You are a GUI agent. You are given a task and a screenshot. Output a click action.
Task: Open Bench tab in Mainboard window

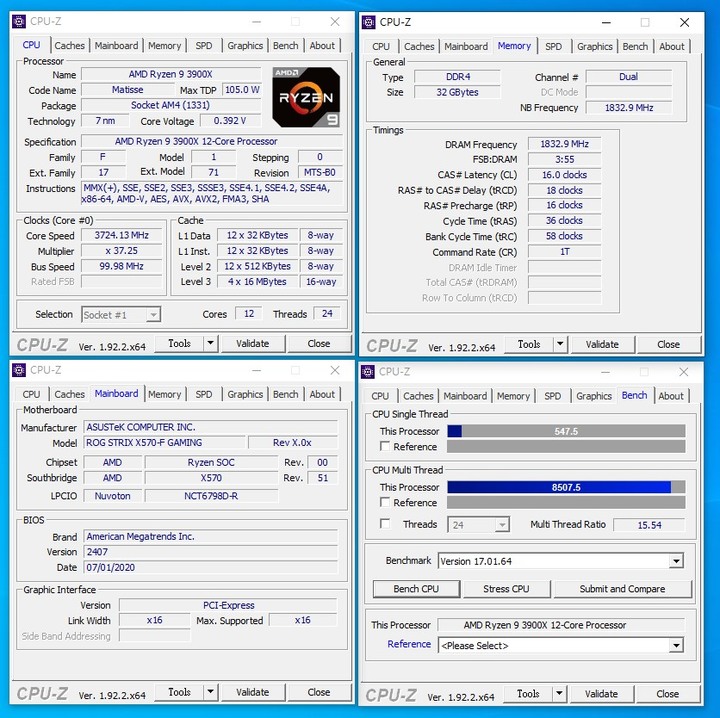tap(285, 394)
